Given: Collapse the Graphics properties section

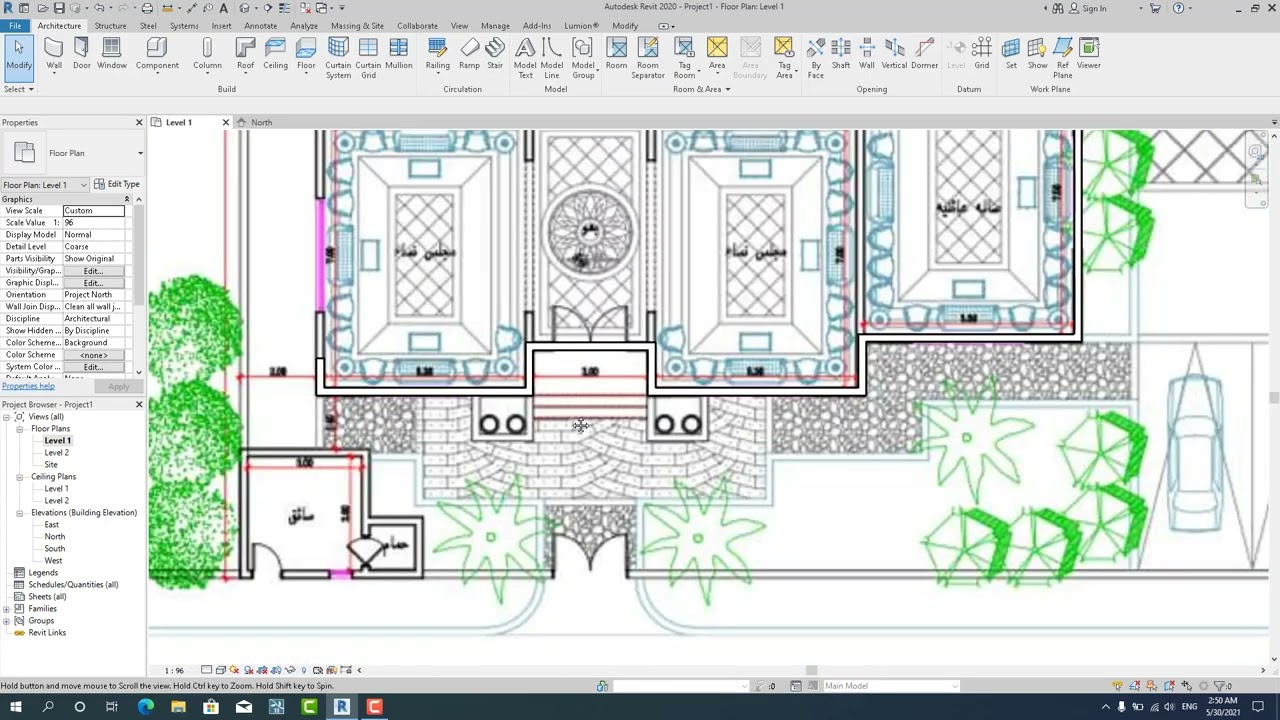Looking at the screenshot, I should pyautogui.click(x=127, y=199).
